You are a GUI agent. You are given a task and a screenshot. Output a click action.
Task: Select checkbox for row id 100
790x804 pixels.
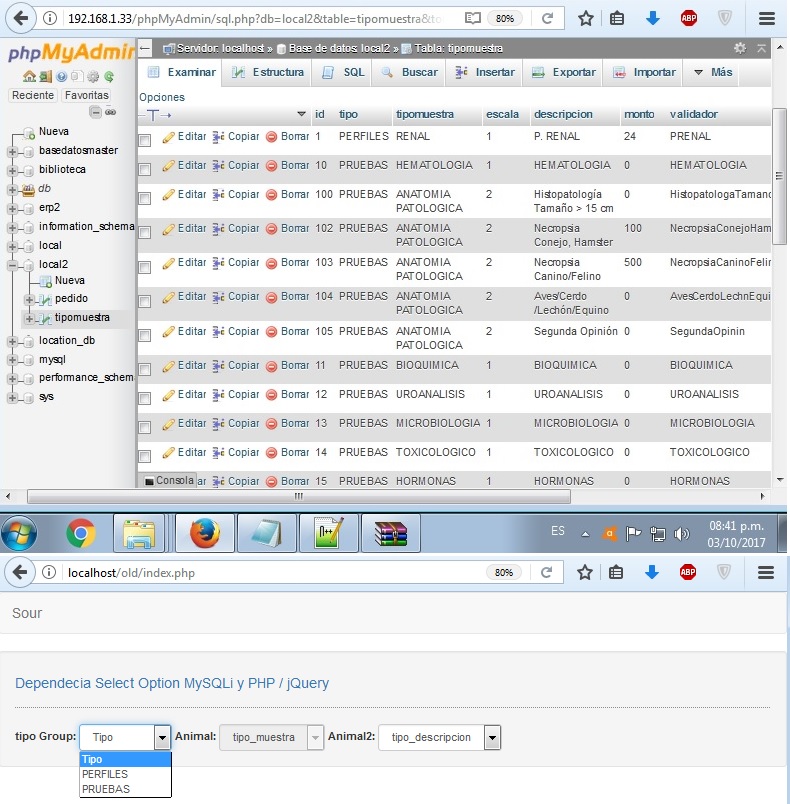[x=145, y=199]
